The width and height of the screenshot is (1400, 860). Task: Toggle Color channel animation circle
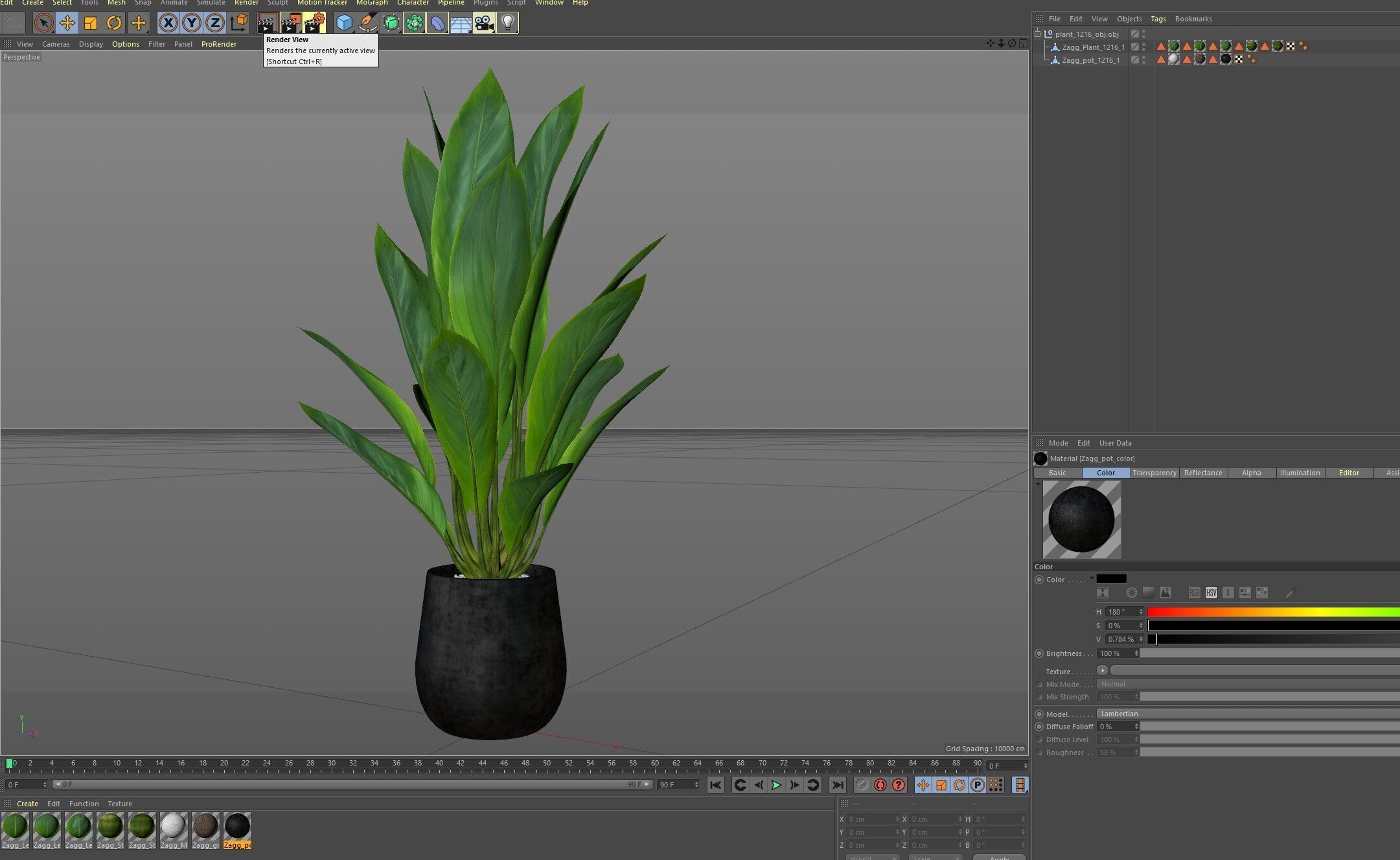coord(1039,580)
